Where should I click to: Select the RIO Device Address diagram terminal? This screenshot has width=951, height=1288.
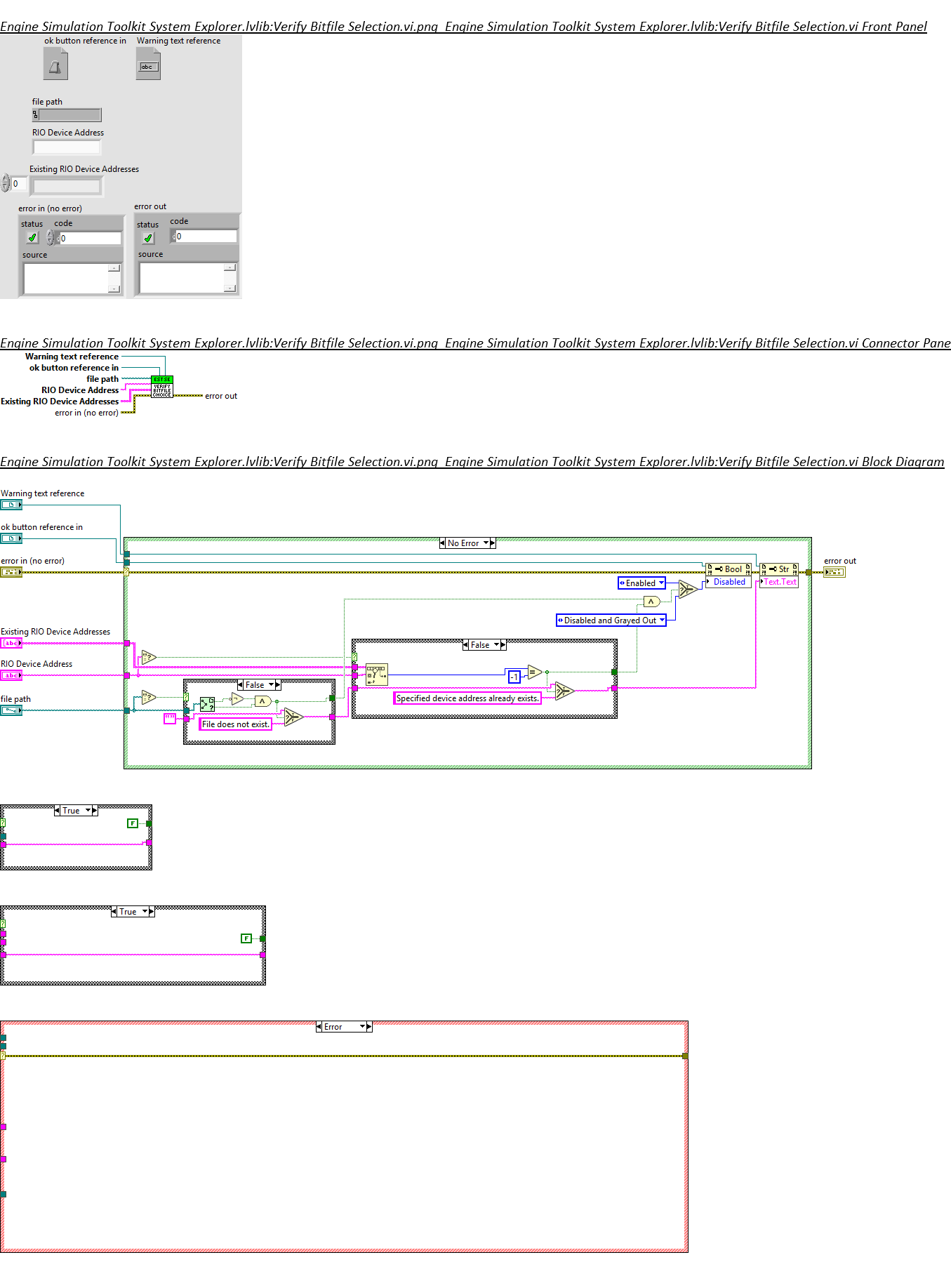click(x=11, y=675)
